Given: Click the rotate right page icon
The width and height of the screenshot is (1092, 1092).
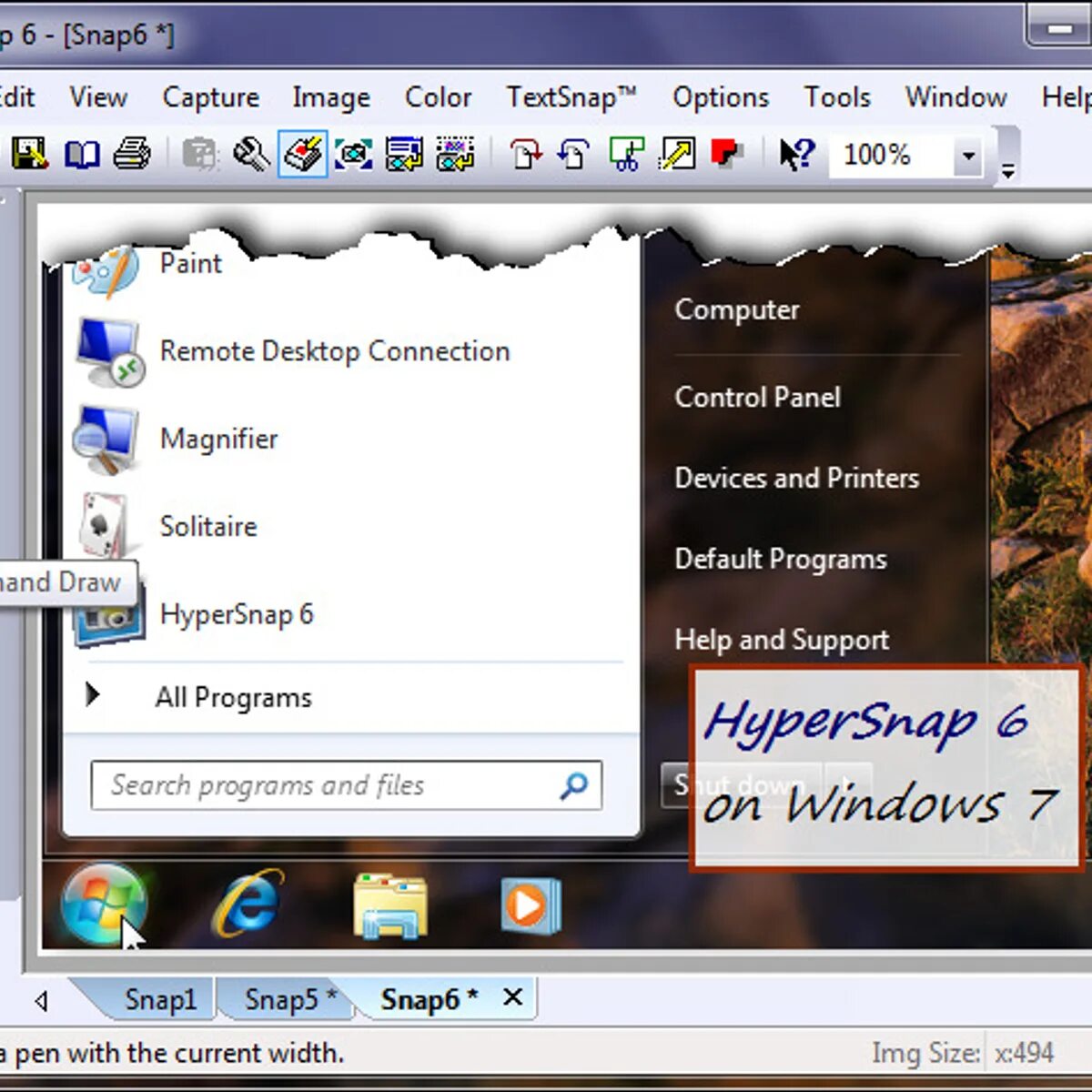Looking at the screenshot, I should tap(525, 155).
